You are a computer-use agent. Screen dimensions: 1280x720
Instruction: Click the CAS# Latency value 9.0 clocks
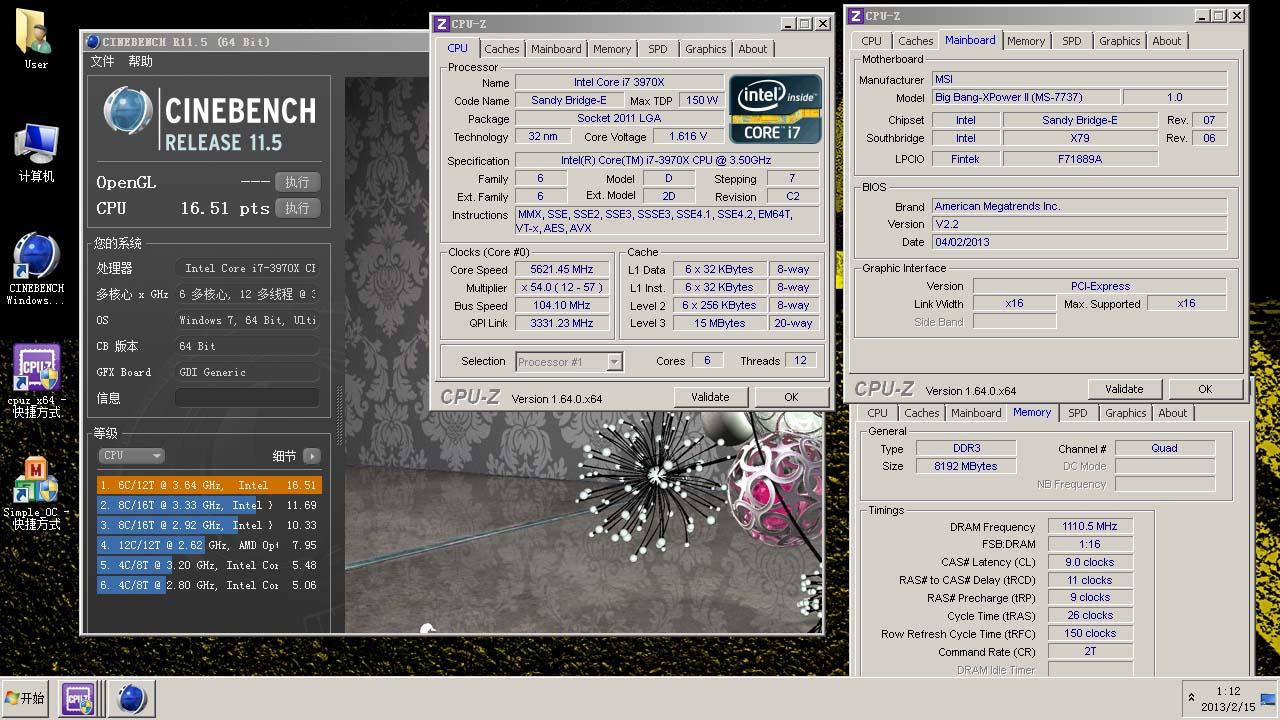pos(1090,562)
